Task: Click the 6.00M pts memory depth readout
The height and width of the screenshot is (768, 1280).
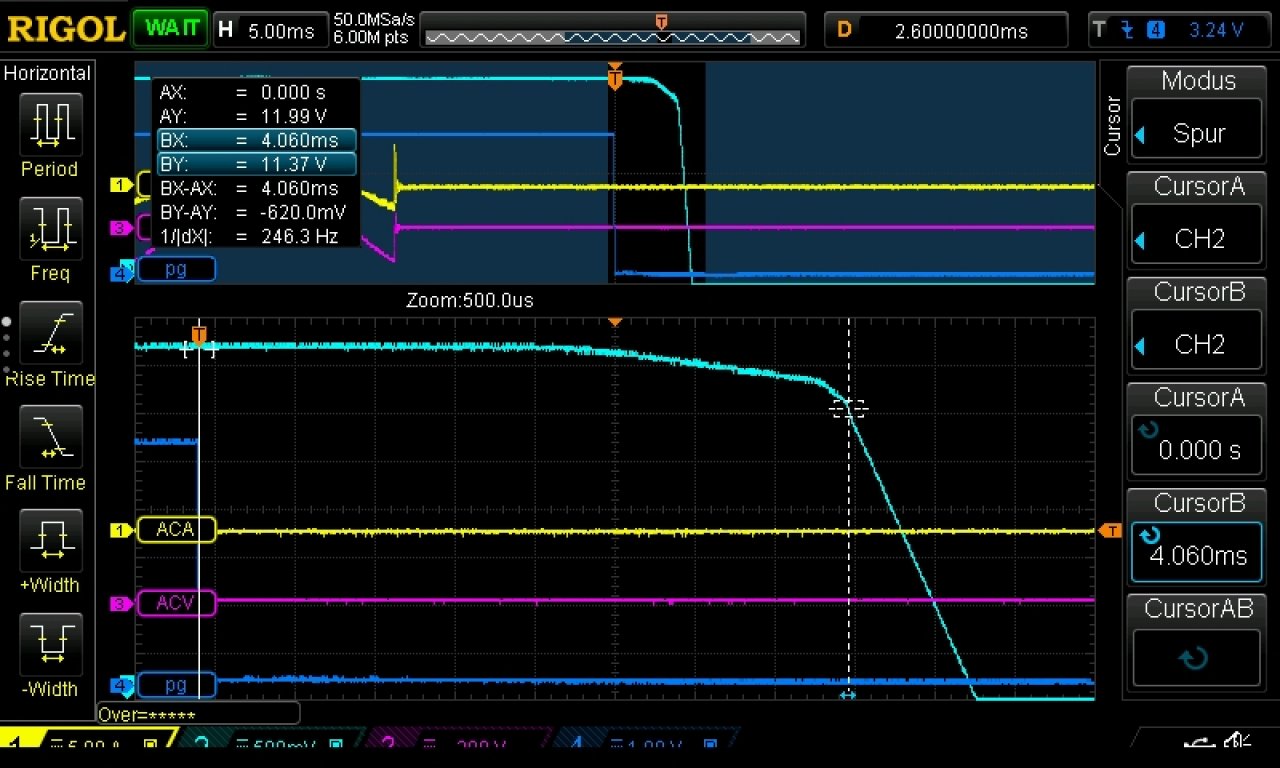Action: coord(373,37)
